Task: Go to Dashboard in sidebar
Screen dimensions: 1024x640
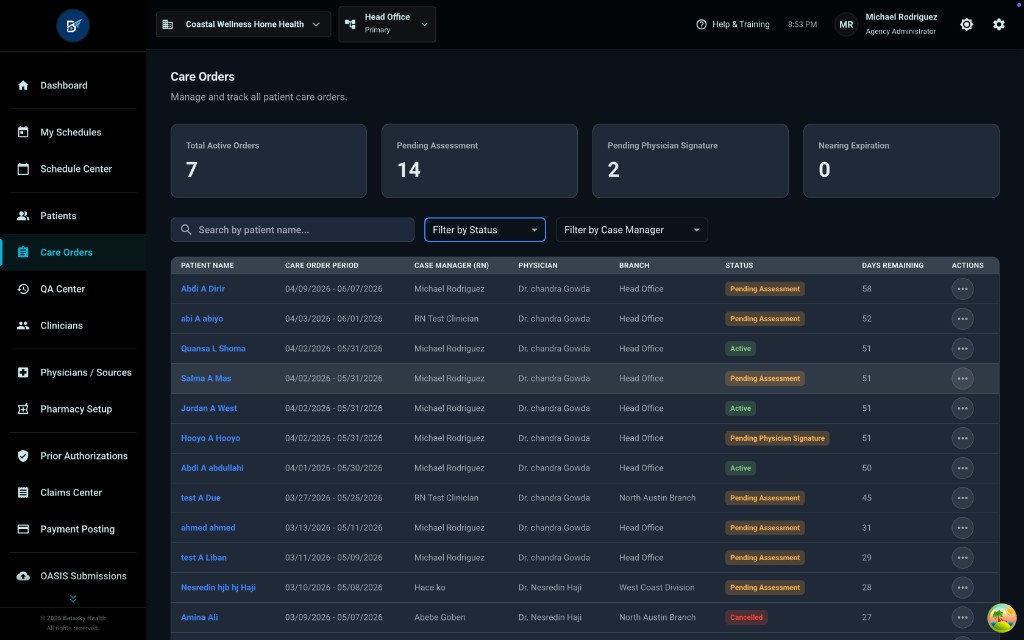Action: click(73, 86)
